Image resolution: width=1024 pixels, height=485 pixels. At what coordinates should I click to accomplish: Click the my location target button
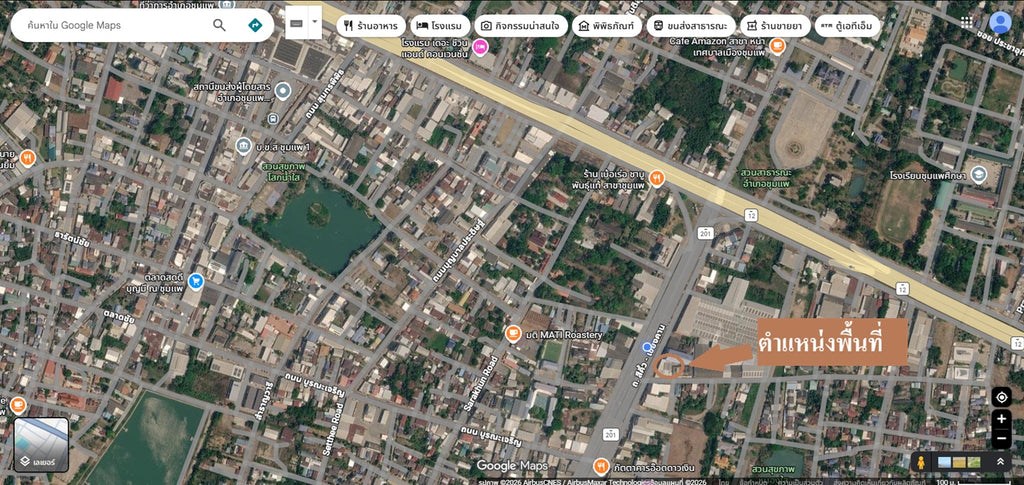(x=1001, y=397)
